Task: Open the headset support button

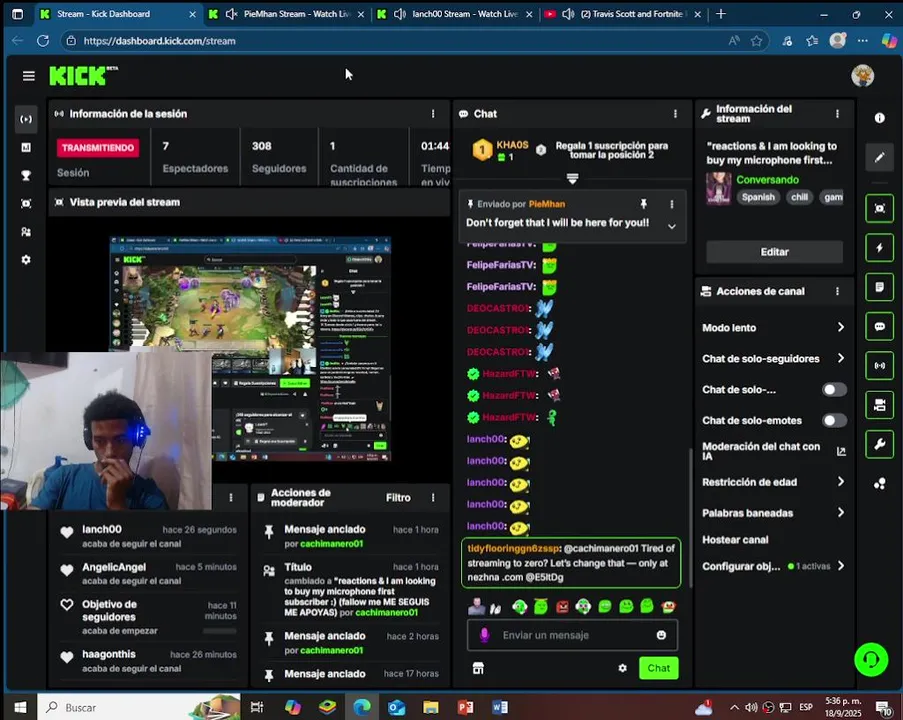Action: (x=871, y=660)
